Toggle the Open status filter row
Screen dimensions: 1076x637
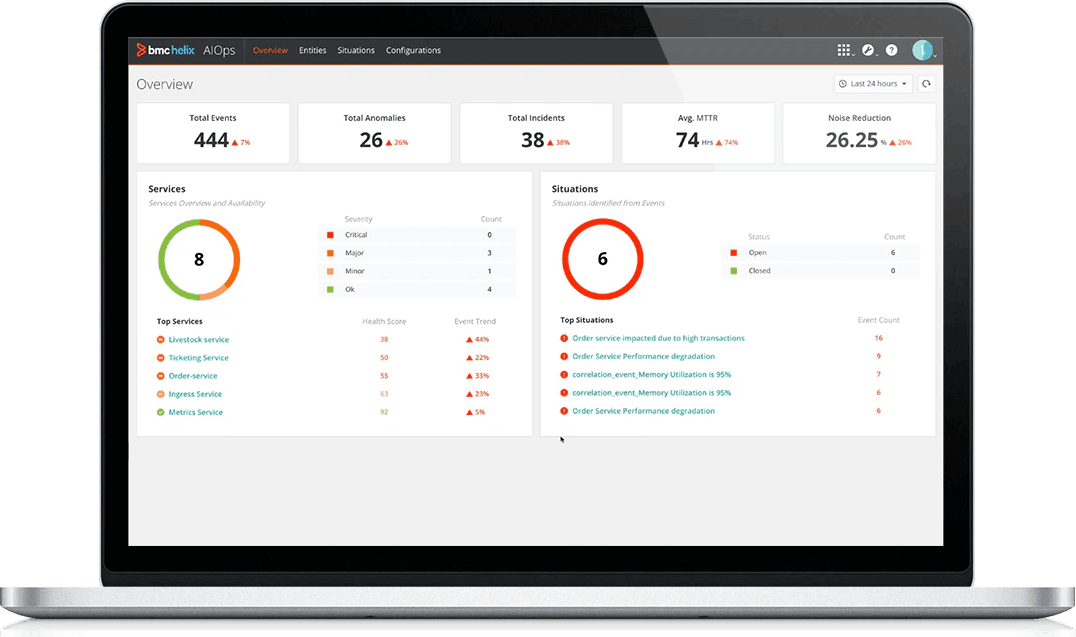pyautogui.click(x=820, y=252)
